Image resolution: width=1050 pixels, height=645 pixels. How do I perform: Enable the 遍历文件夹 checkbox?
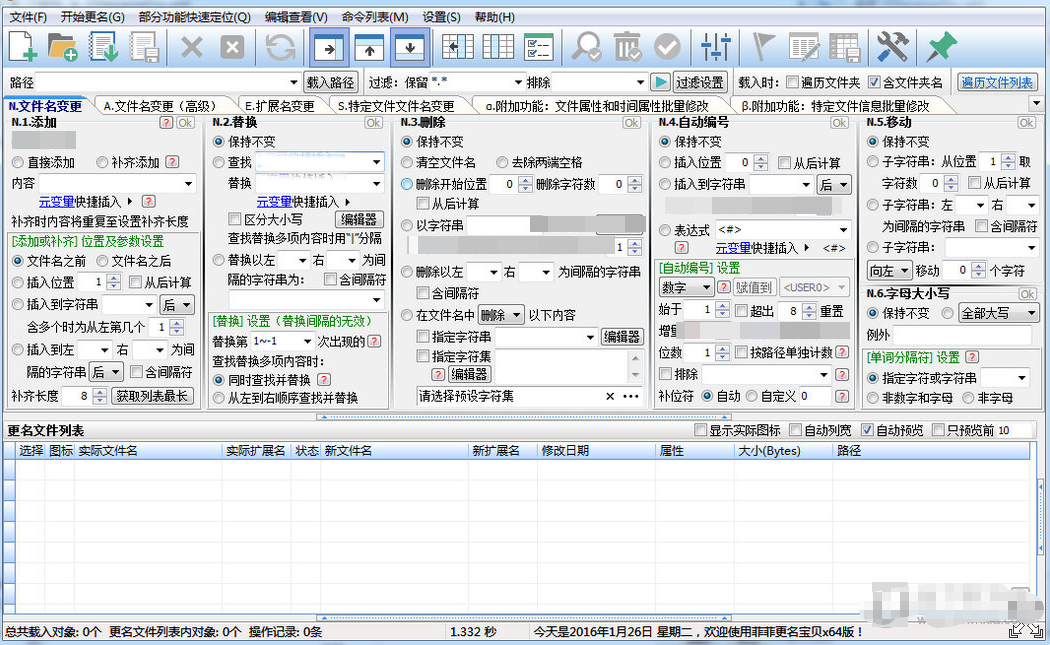pyautogui.click(x=792, y=82)
